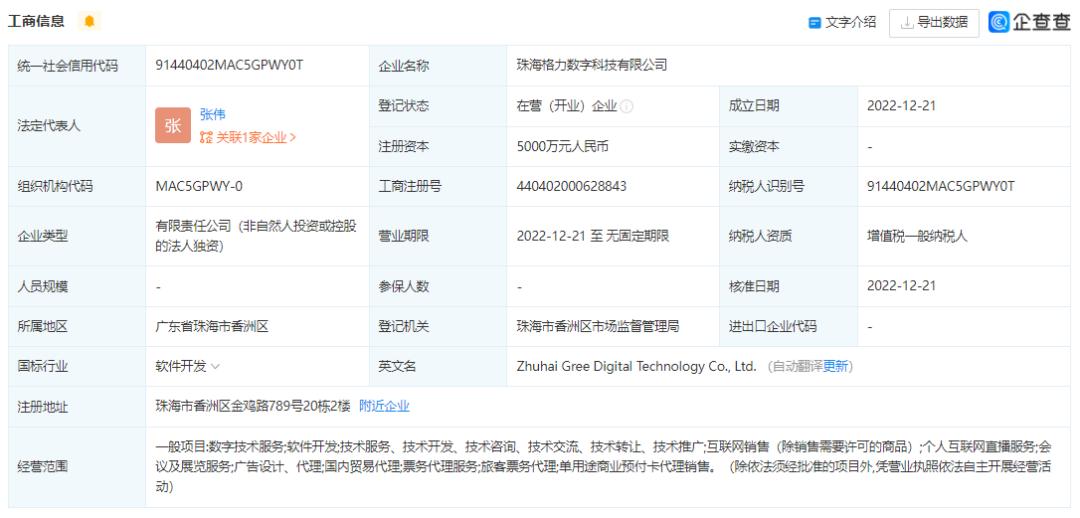Click the 实缴资本 label cell
The width and height of the screenshot is (1080, 518).
[789, 146]
